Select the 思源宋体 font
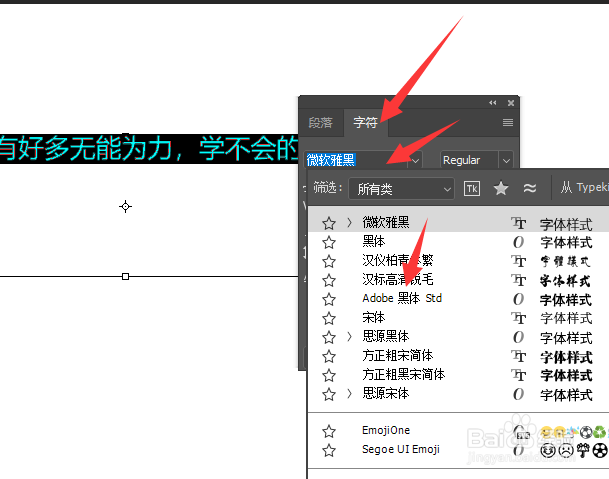The image size is (609, 479). click(x=386, y=393)
